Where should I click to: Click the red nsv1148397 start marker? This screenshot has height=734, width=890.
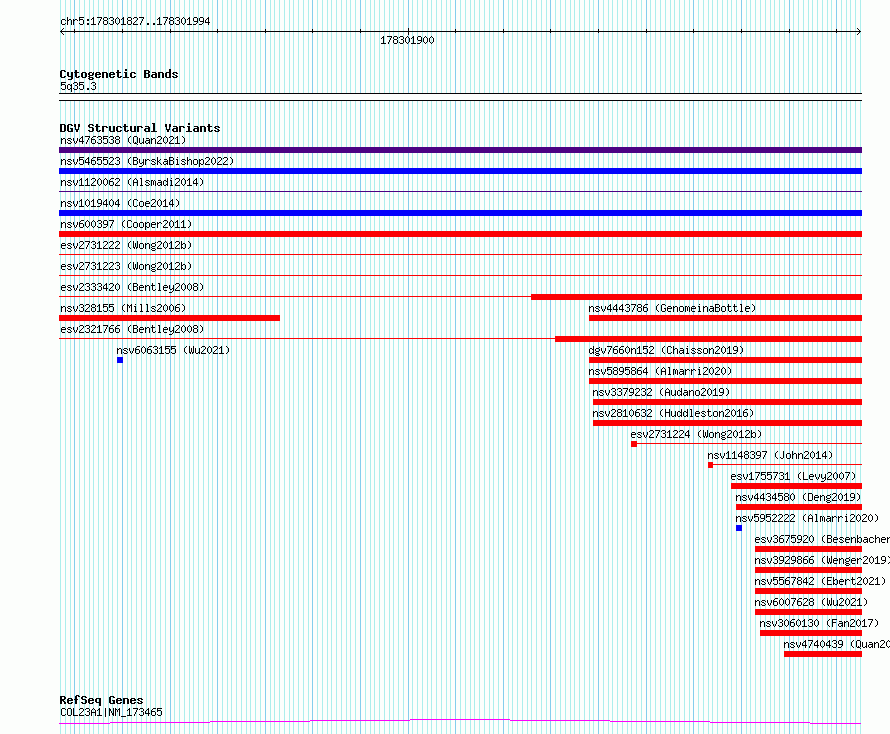tap(711, 465)
